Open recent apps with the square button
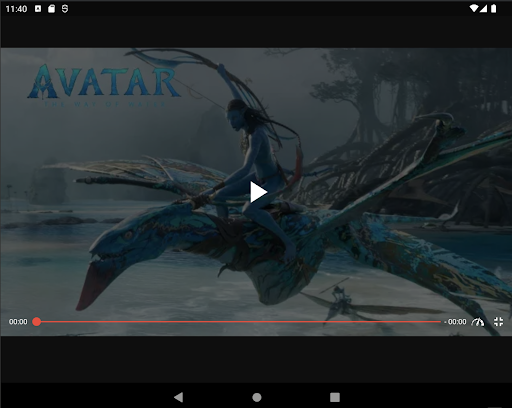Image resolution: width=512 pixels, height=408 pixels. (x=335, y=397)
